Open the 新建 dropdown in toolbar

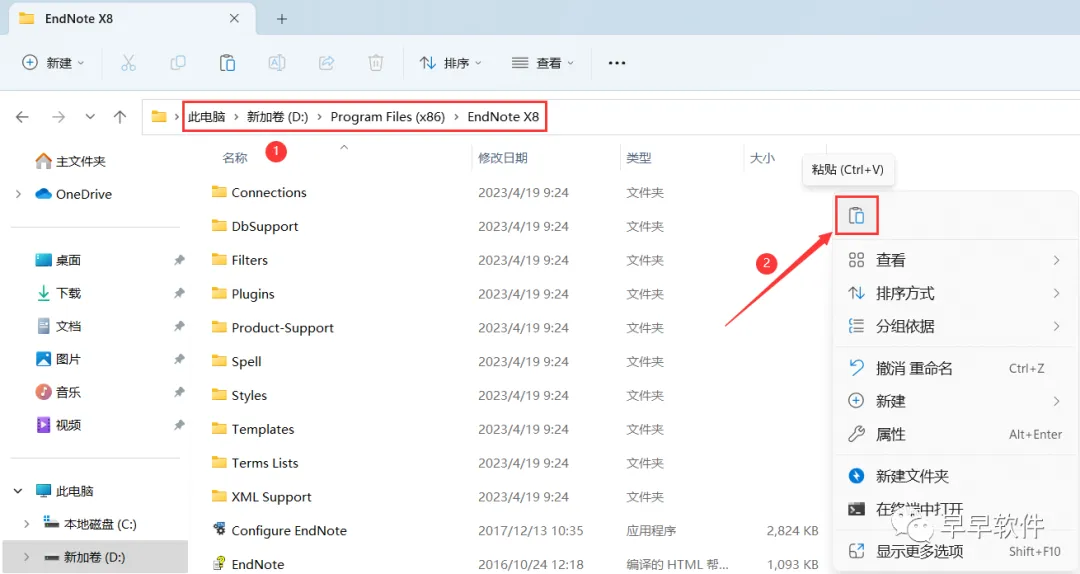point(53,63)
